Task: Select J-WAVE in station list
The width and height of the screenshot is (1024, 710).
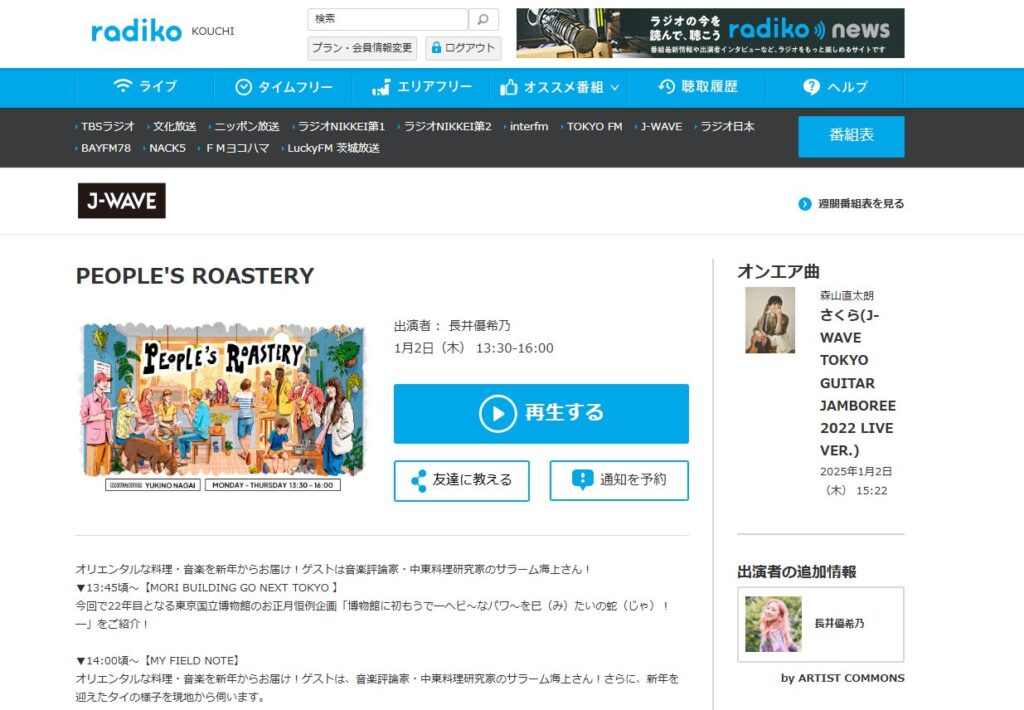Action: (x=659, y=127)
